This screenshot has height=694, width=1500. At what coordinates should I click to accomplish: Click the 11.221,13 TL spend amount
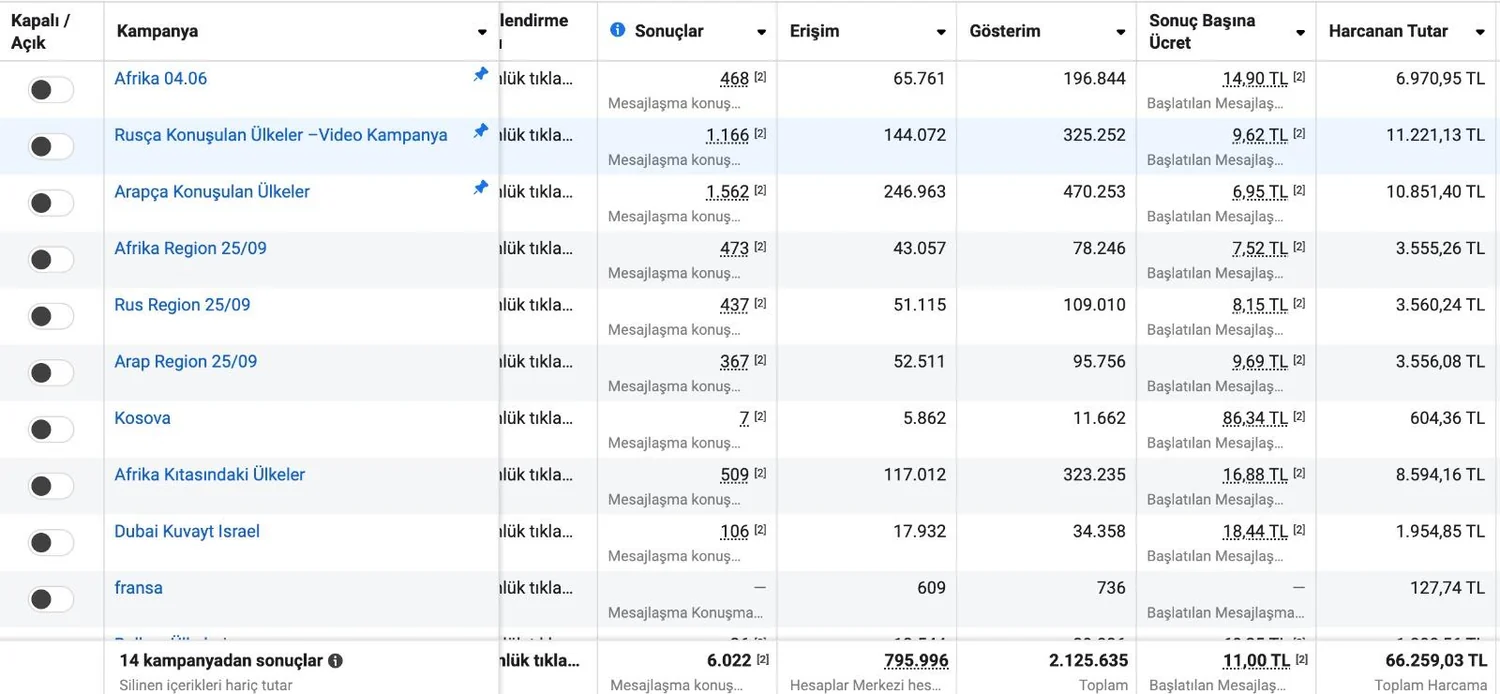click(1435, 135)
